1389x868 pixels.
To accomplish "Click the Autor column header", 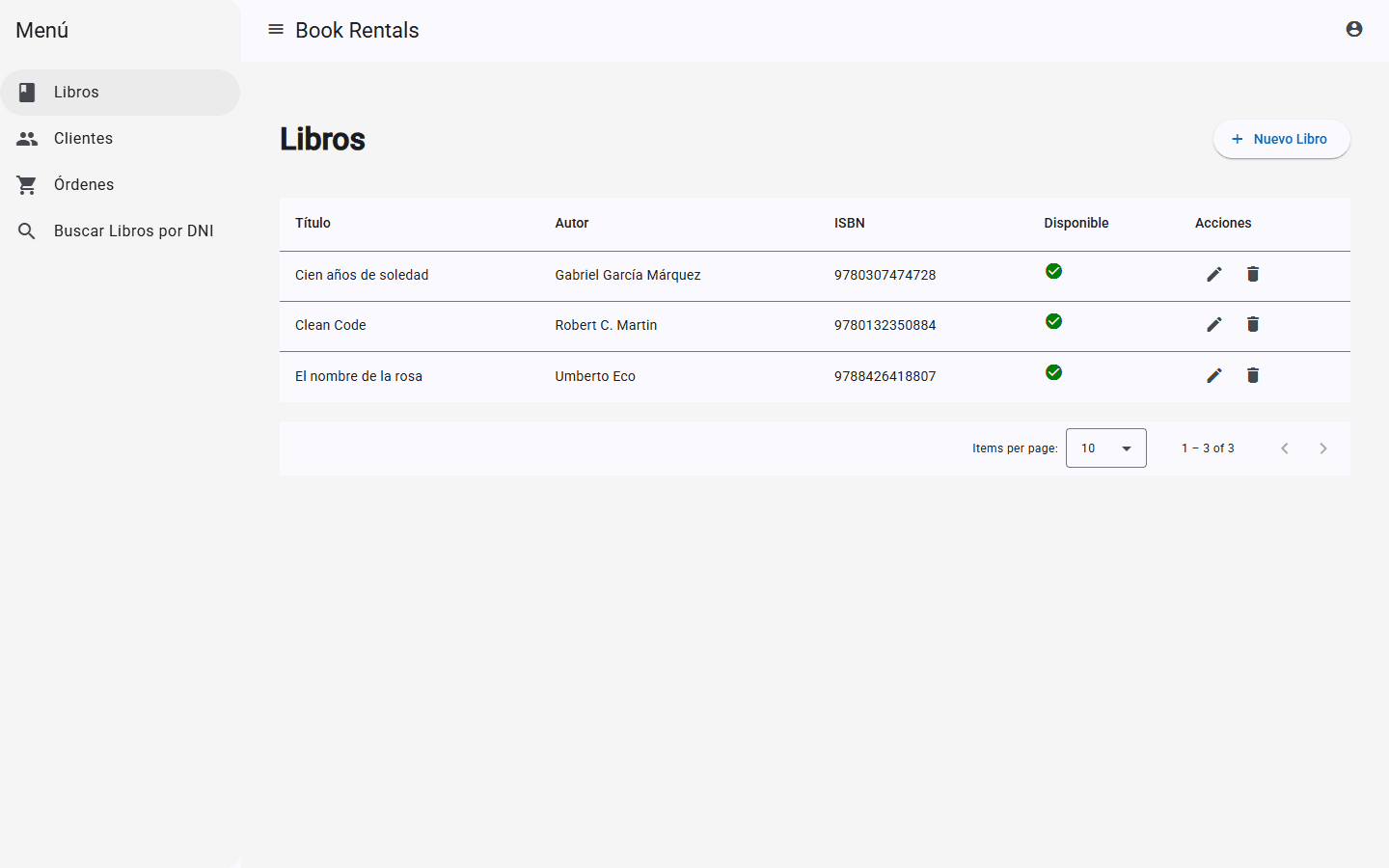I will click(572, 223).
